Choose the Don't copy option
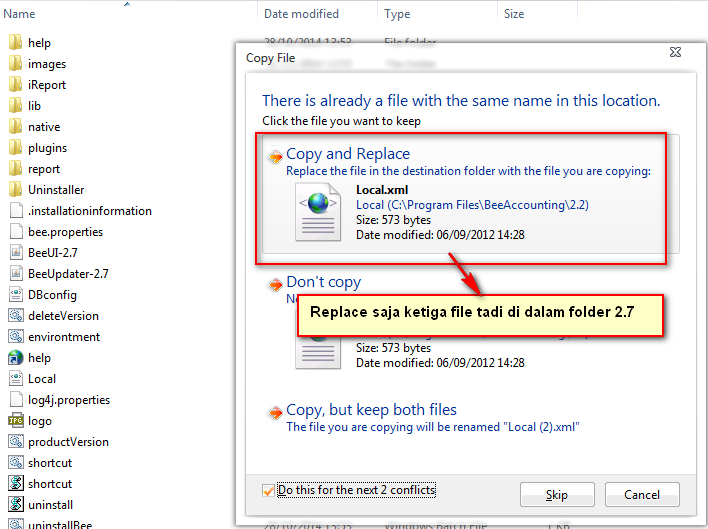Image resolution: width=708 pixels, height=529 pixels. click(x=323, y=282)
